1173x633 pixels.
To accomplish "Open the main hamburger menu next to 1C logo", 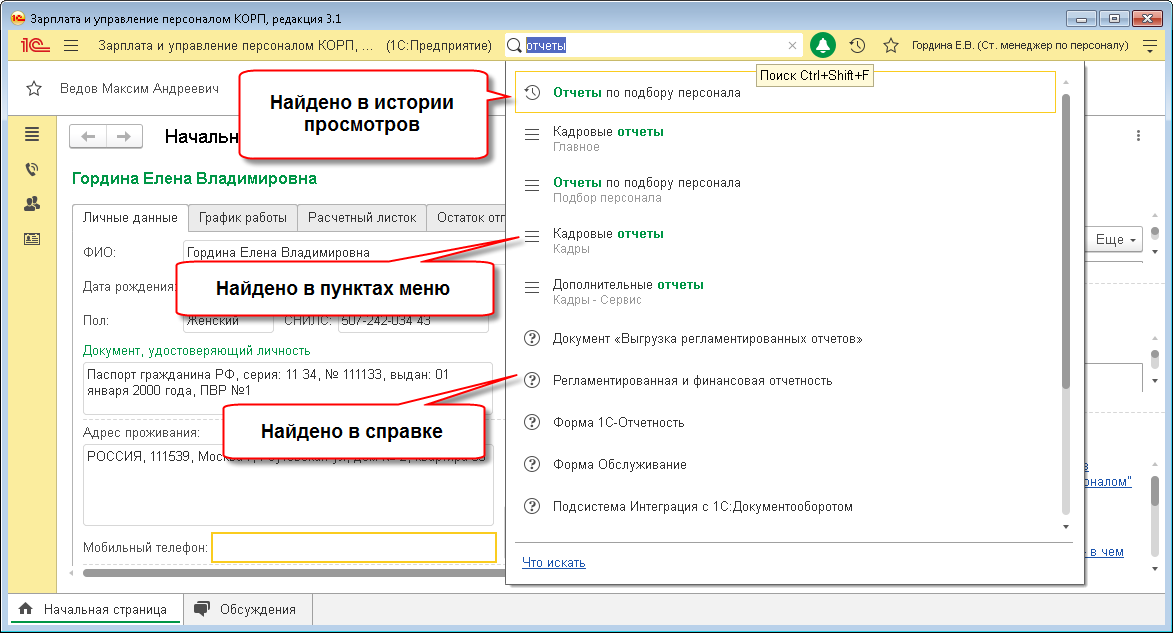I will tap(71, 46).
